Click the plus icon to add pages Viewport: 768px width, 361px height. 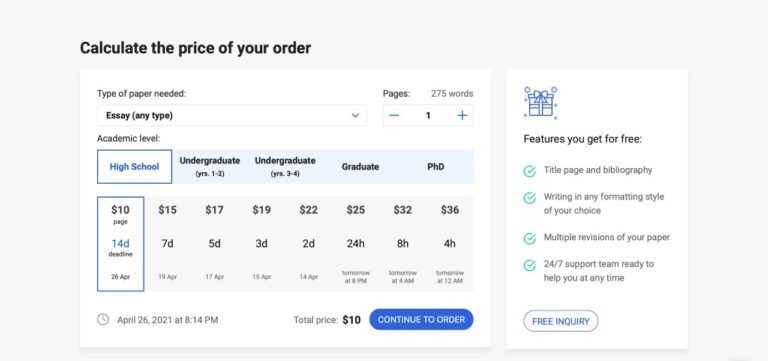point(462,116)
